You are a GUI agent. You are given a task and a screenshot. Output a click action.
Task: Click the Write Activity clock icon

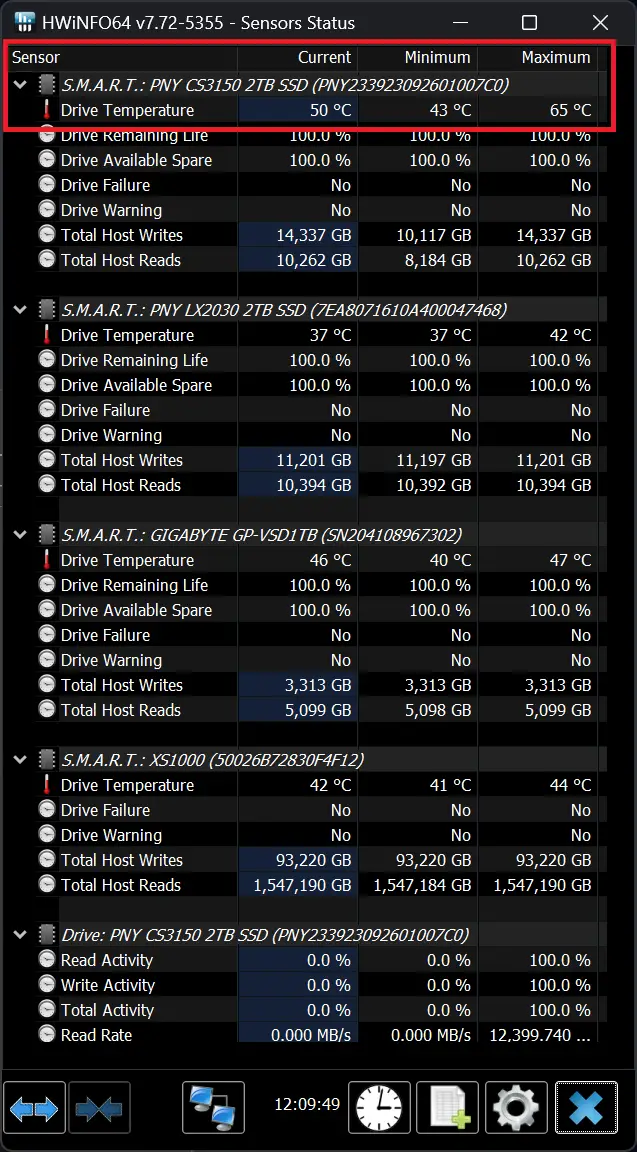pos(47,984)
